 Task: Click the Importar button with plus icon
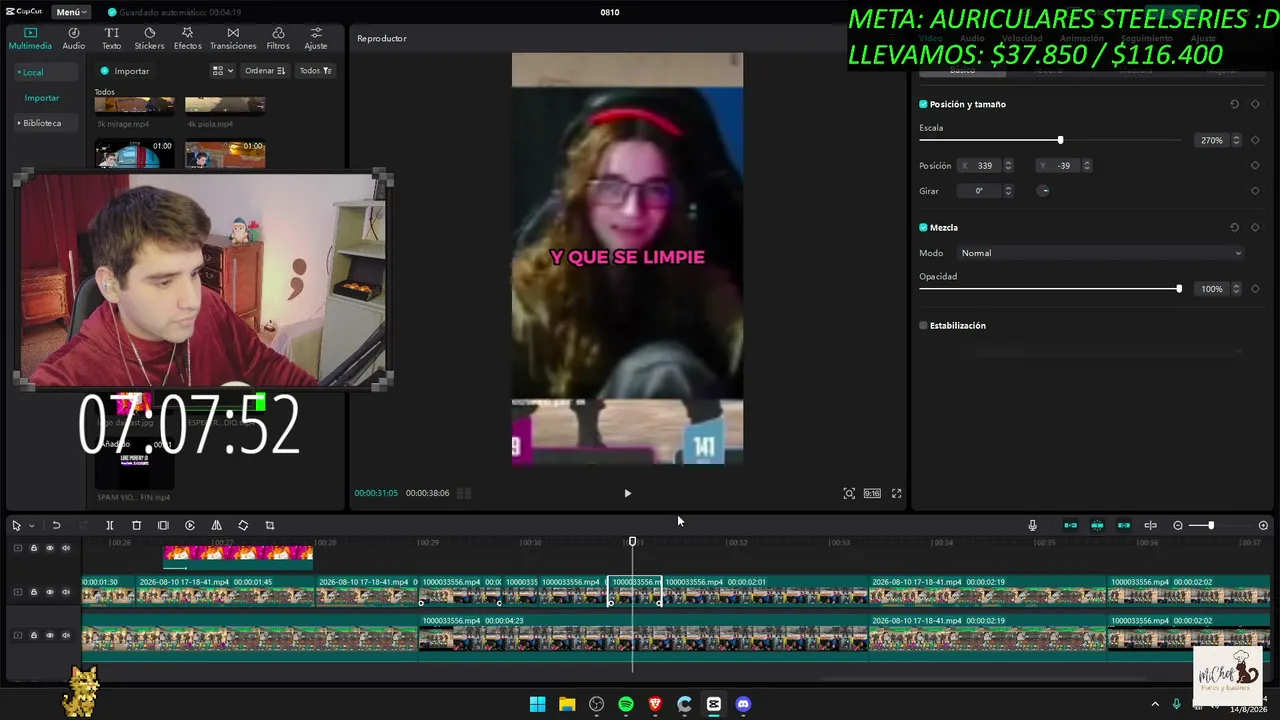click(x=125, y=71)
